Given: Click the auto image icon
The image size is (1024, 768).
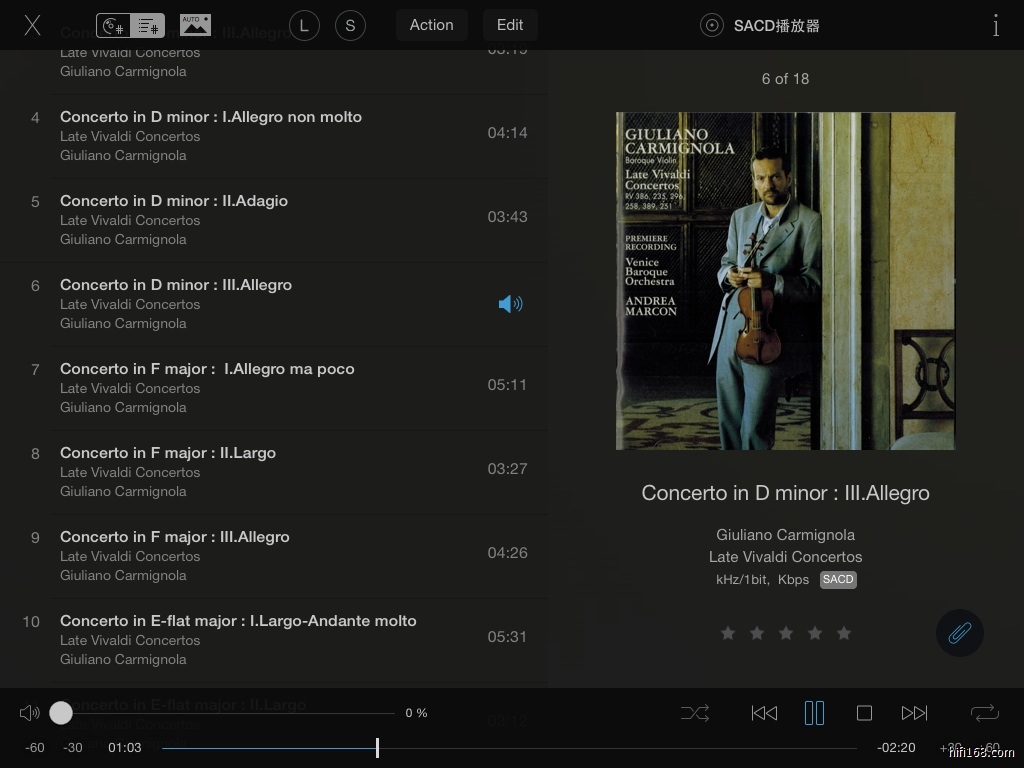Looking at the screenshot, I should pyautogui.click(x=195, y=25).
